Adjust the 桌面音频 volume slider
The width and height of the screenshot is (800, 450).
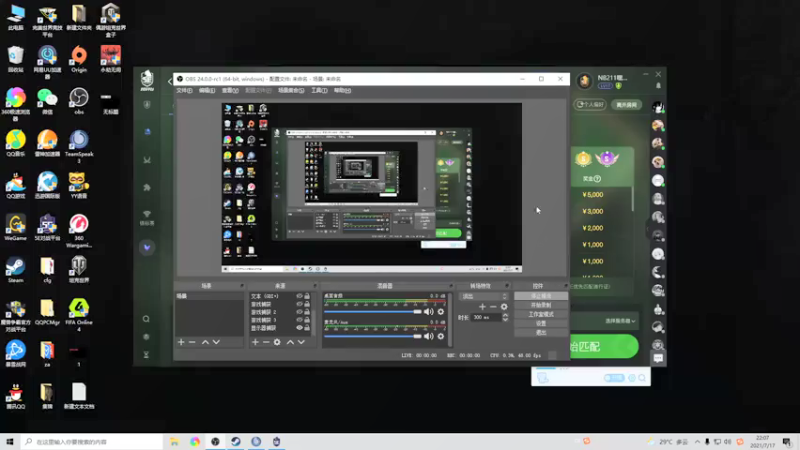click(x=372, y=312)
